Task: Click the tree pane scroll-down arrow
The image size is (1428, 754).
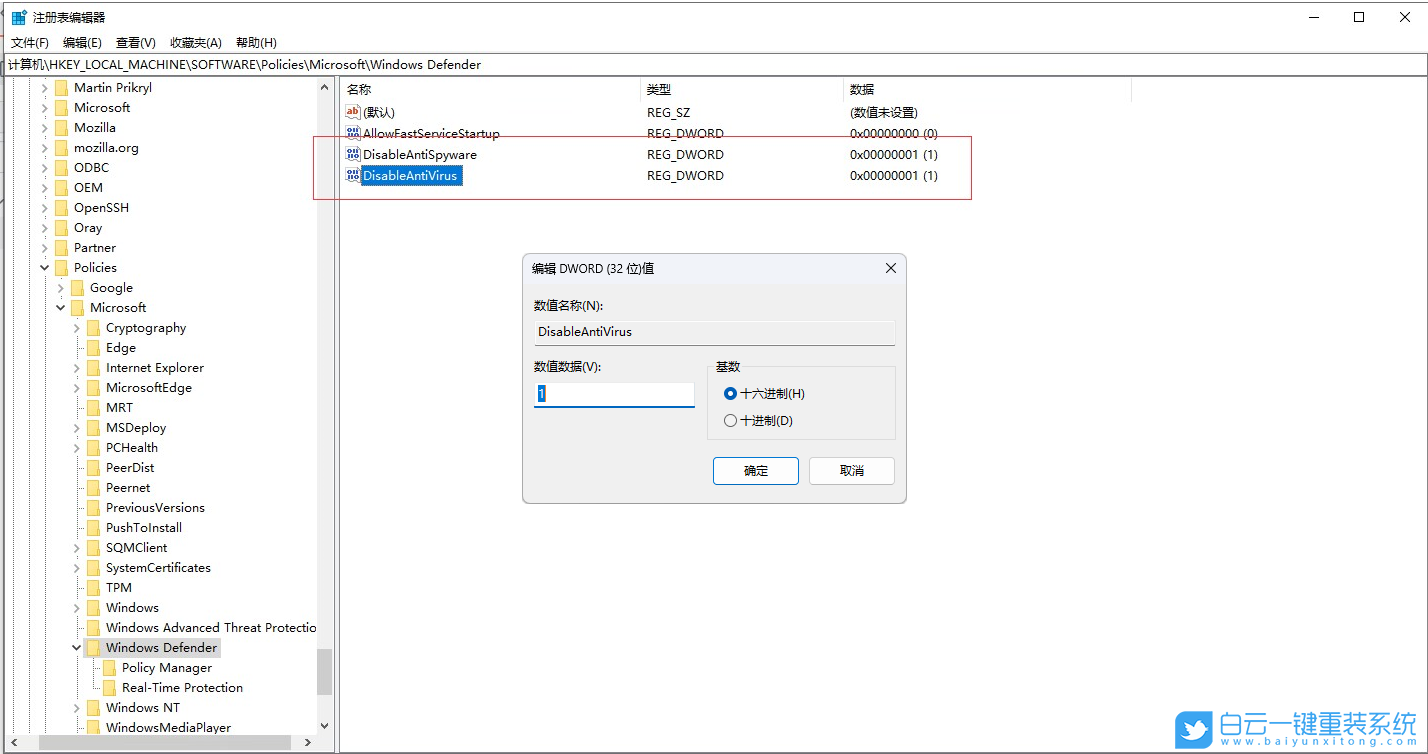Action: [324, 726]
